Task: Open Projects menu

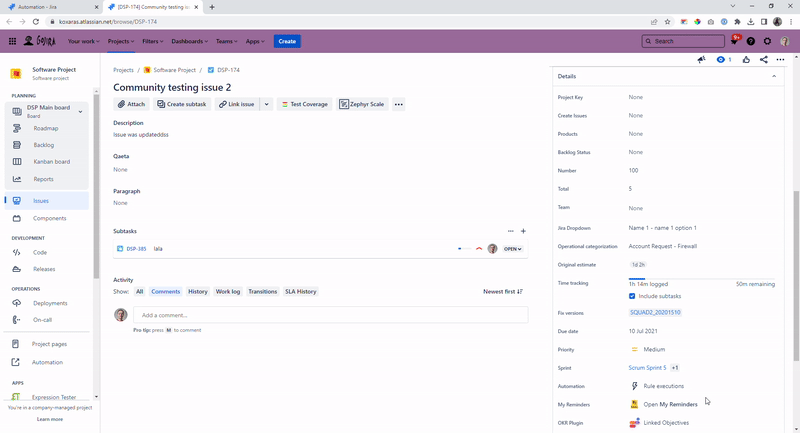Action: pyautogui.click(x=121, y=41)
